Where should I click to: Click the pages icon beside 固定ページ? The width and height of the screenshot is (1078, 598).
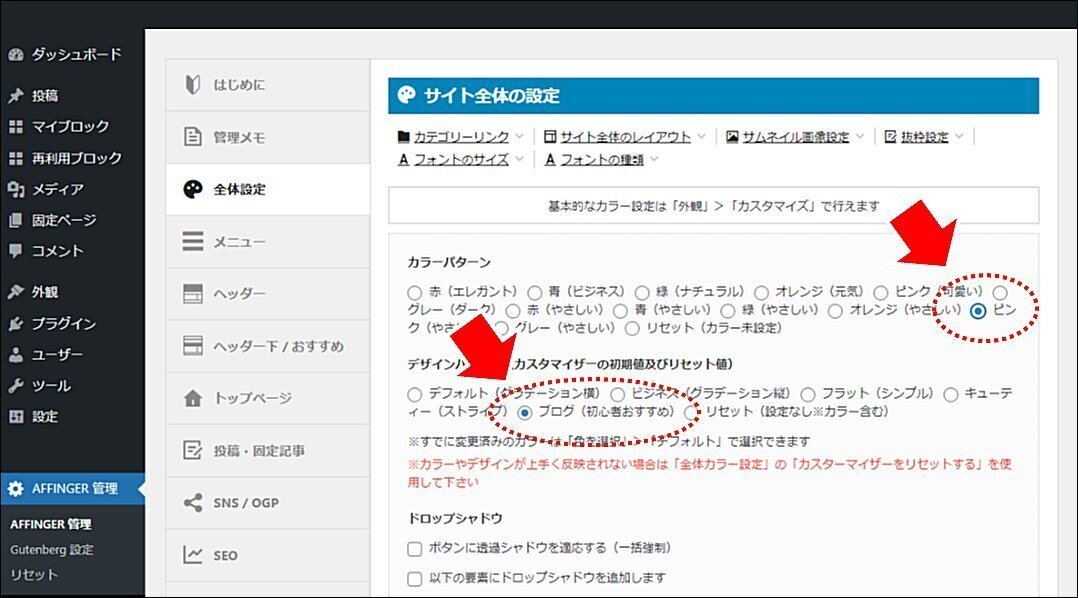pyautogui.click(x=16, y=221)
